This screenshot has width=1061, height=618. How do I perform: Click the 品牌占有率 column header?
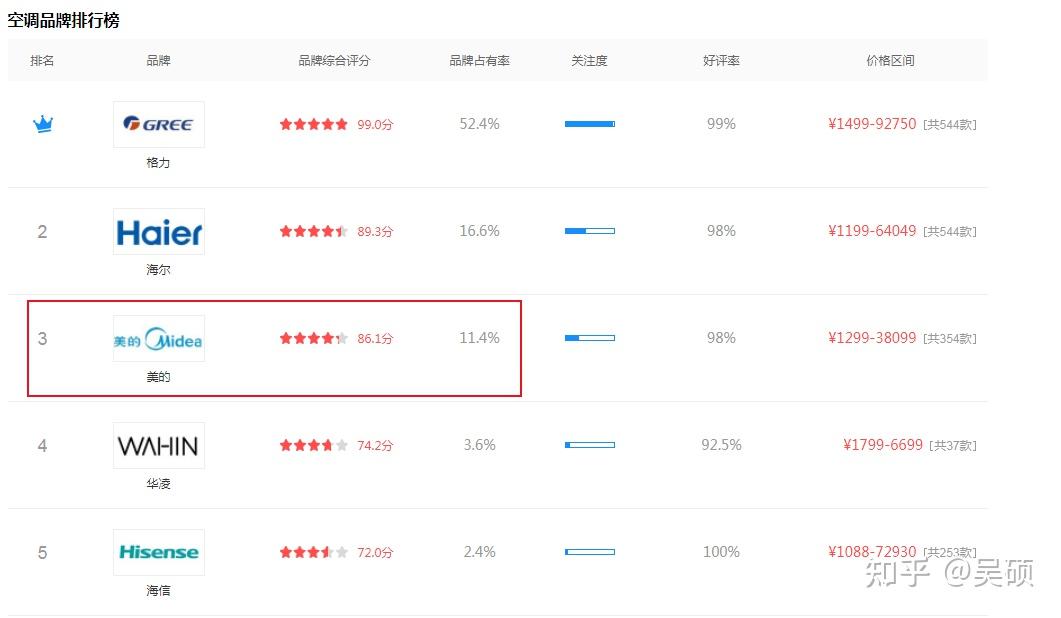[479, 61]
